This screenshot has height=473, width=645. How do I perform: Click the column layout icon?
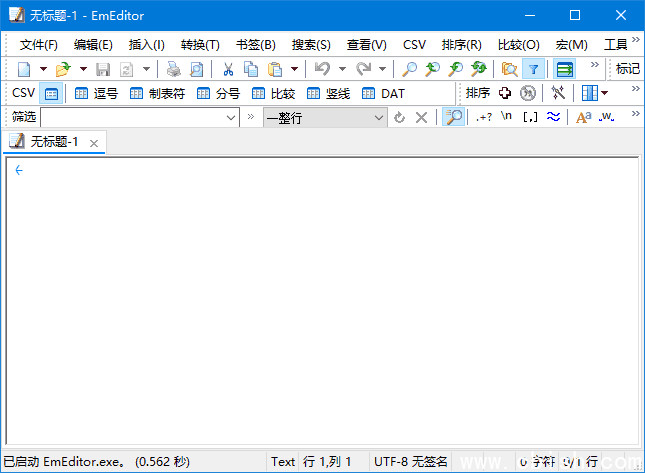[x=589, y=93]
